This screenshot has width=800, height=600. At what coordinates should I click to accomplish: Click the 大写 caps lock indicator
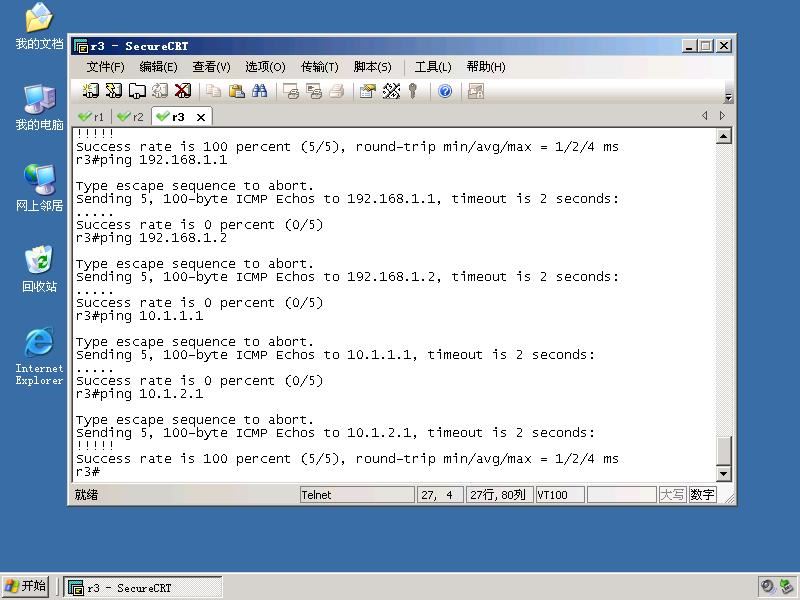click(x=672, y=494)
